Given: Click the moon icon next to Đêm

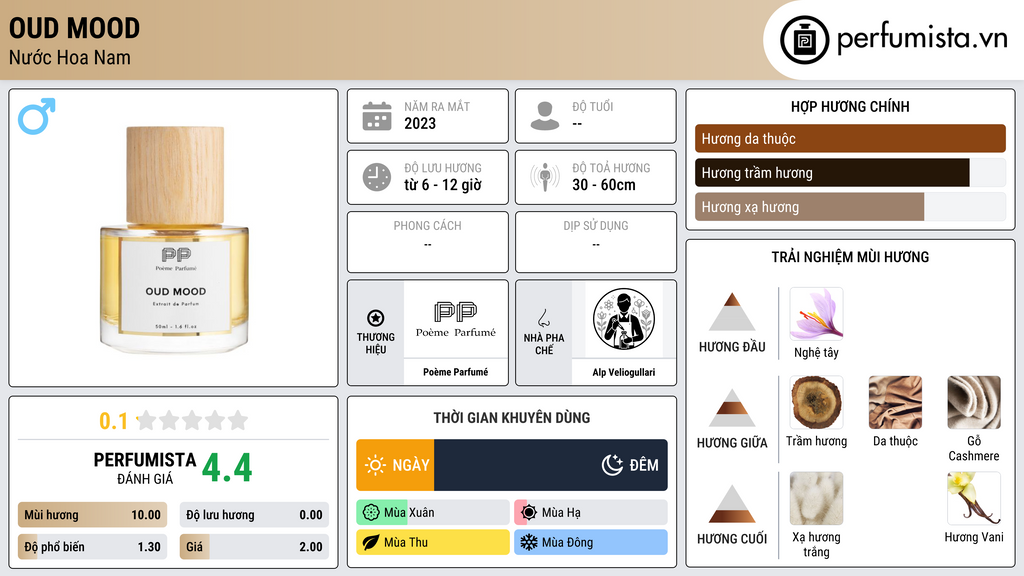Looking at the screenshot, I should coord(612,465).
